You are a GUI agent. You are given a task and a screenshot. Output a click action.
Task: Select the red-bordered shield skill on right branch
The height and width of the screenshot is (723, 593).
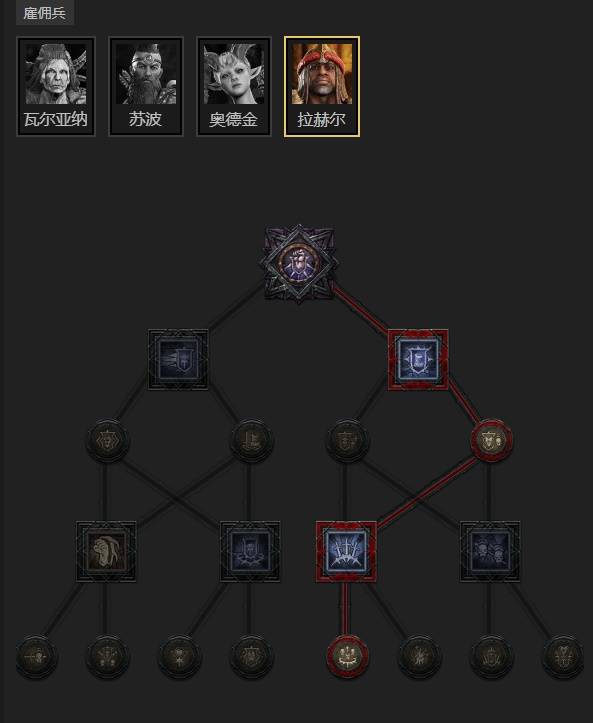(x=418, y=360)
